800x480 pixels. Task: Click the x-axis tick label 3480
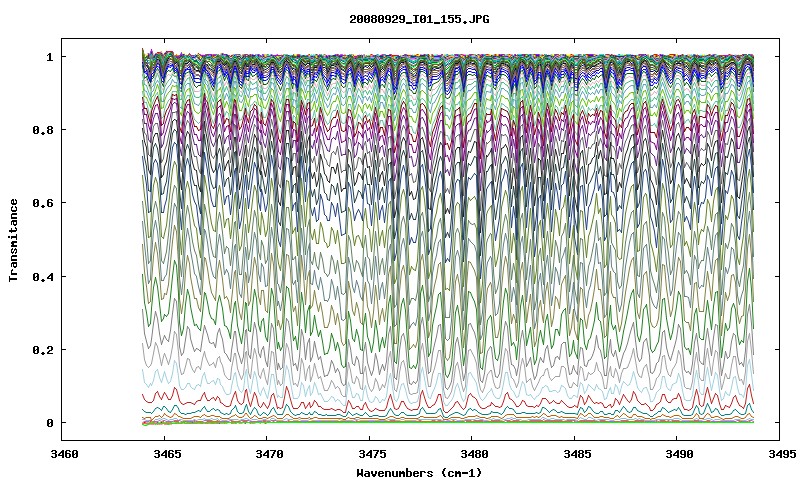[472, 454]
